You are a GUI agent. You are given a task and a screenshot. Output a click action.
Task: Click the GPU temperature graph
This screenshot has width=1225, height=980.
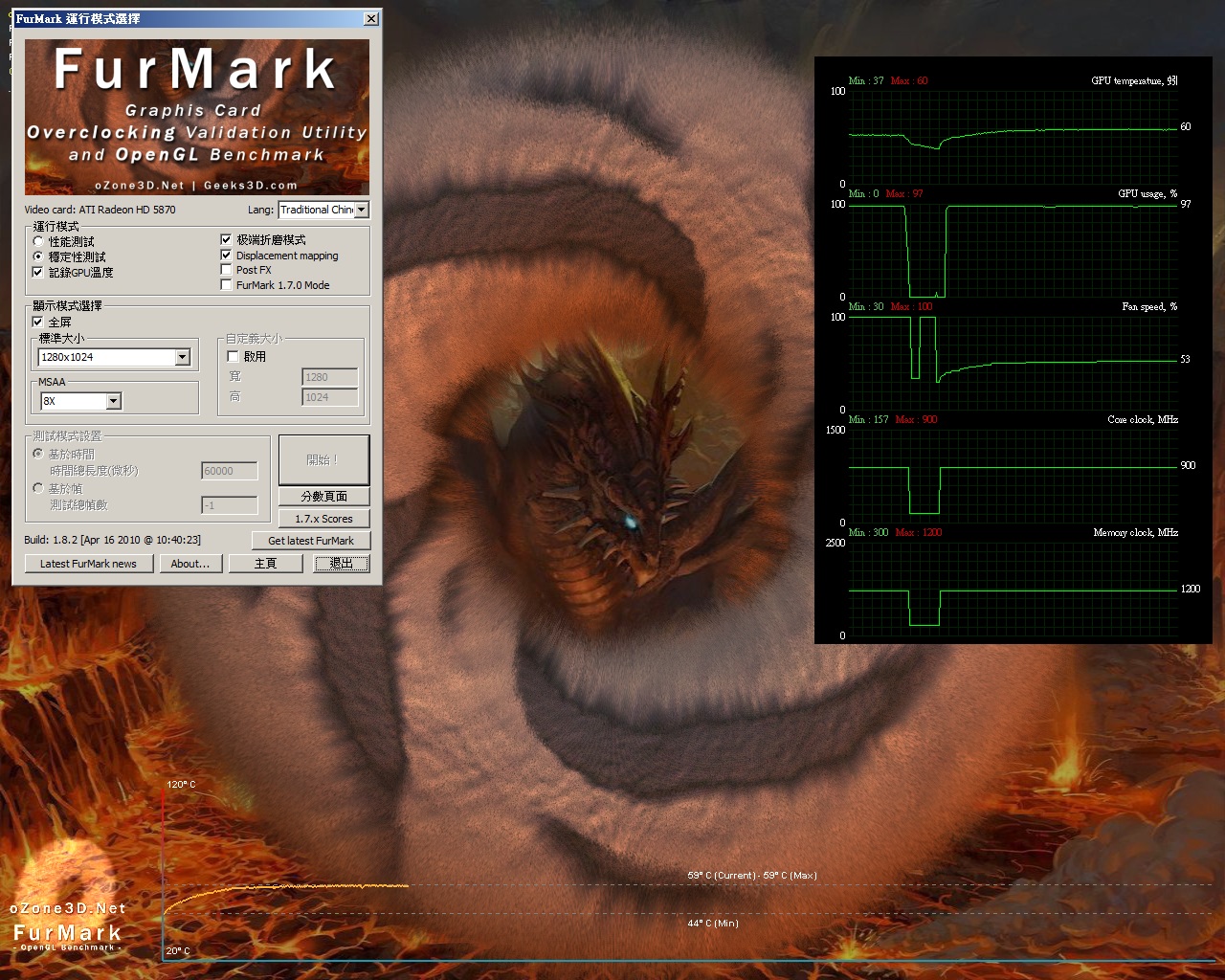pos(1013,138)
